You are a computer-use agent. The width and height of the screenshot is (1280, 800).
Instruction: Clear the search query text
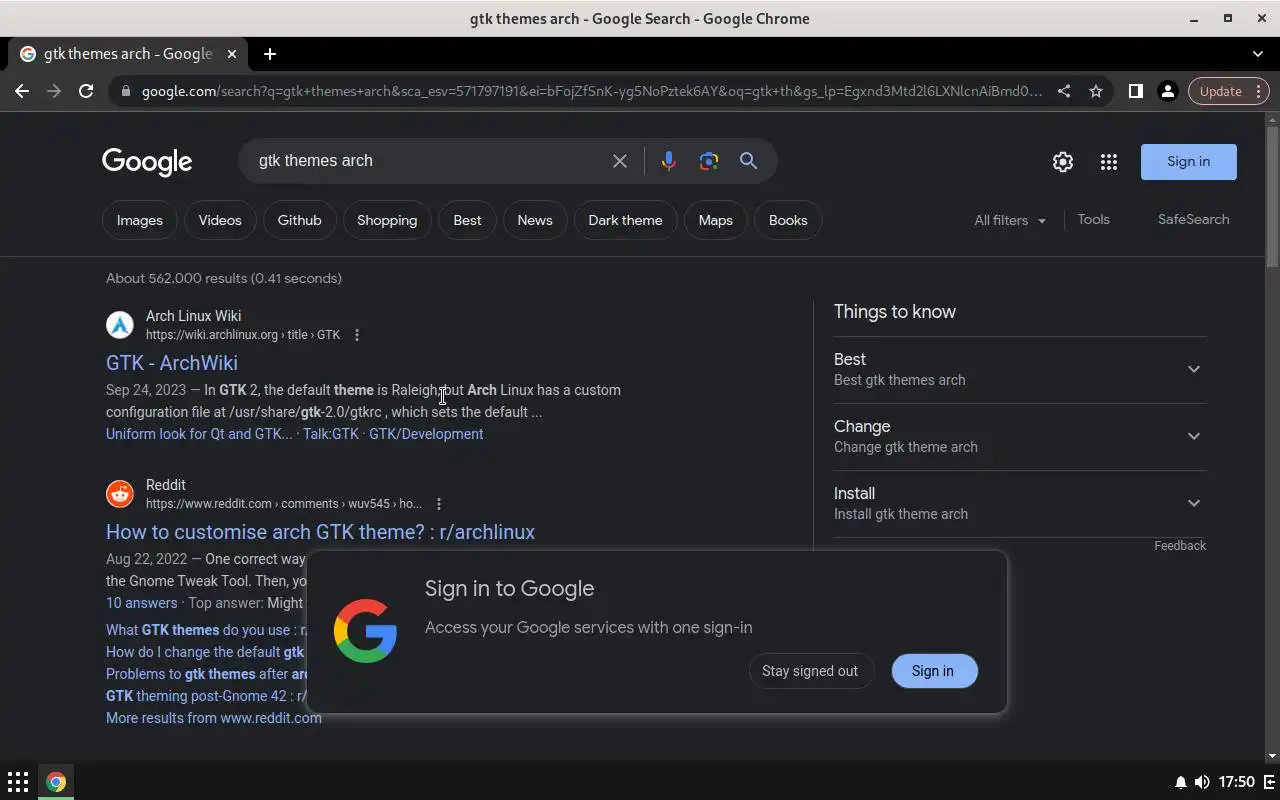620,161
